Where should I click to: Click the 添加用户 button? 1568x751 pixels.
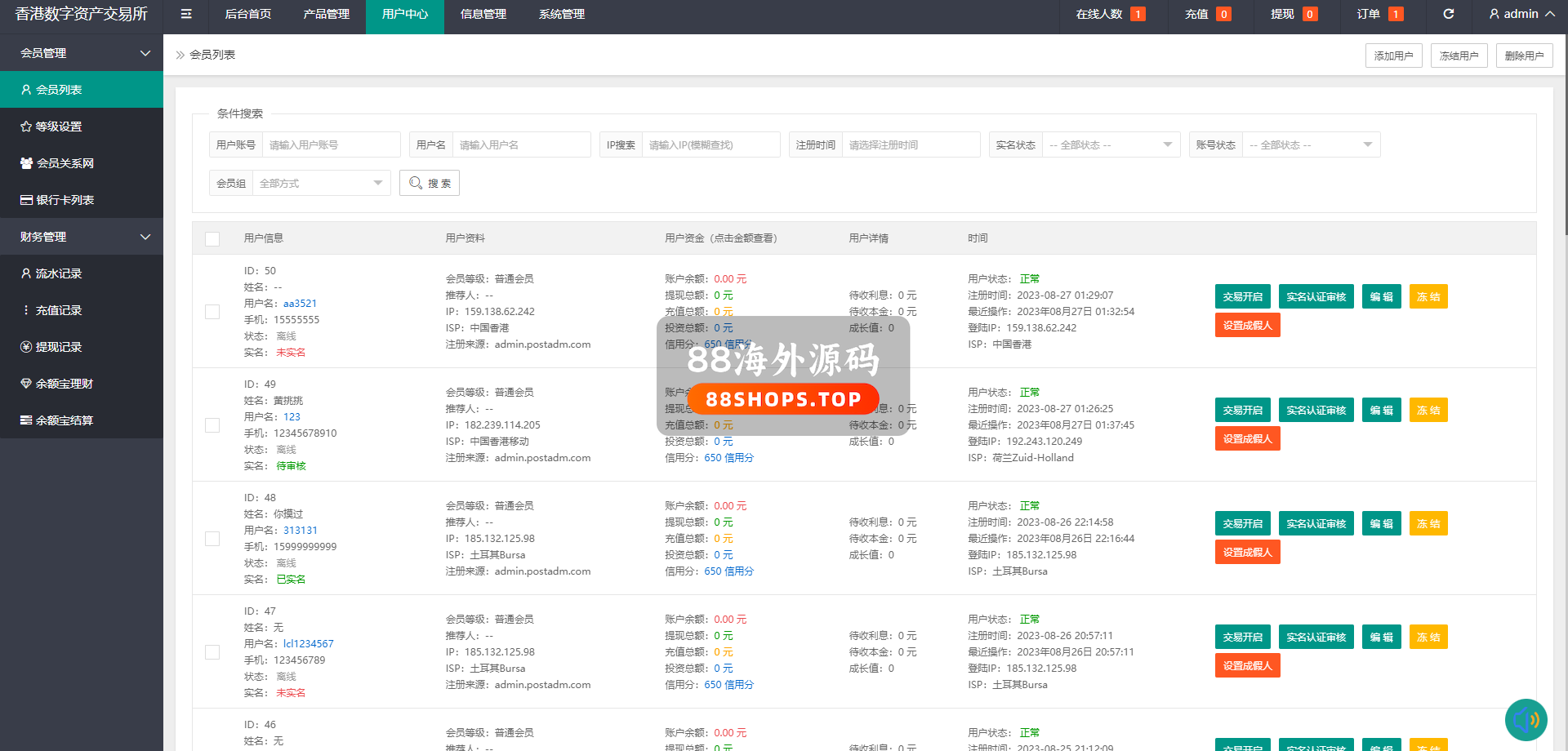point(1393,56)
